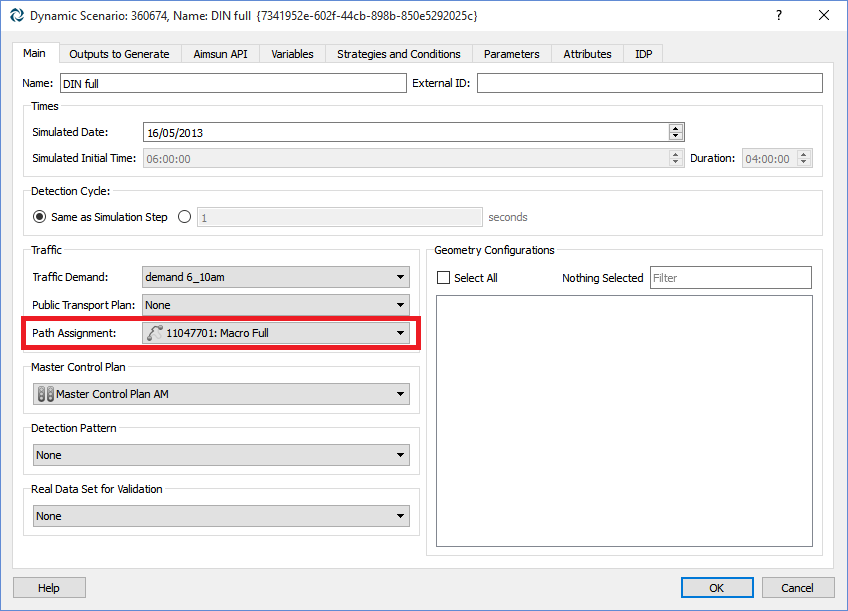The height and width of the screenshot is (611, 848).
Task: Select Same as Simulation Step radio button
Action: (x=39, y=217)
